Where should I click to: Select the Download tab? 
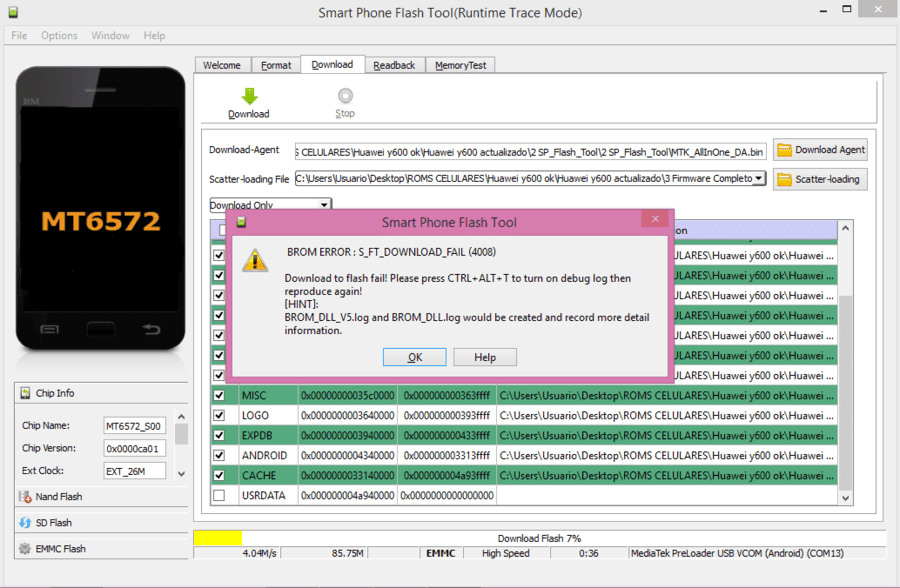[332, 64]
